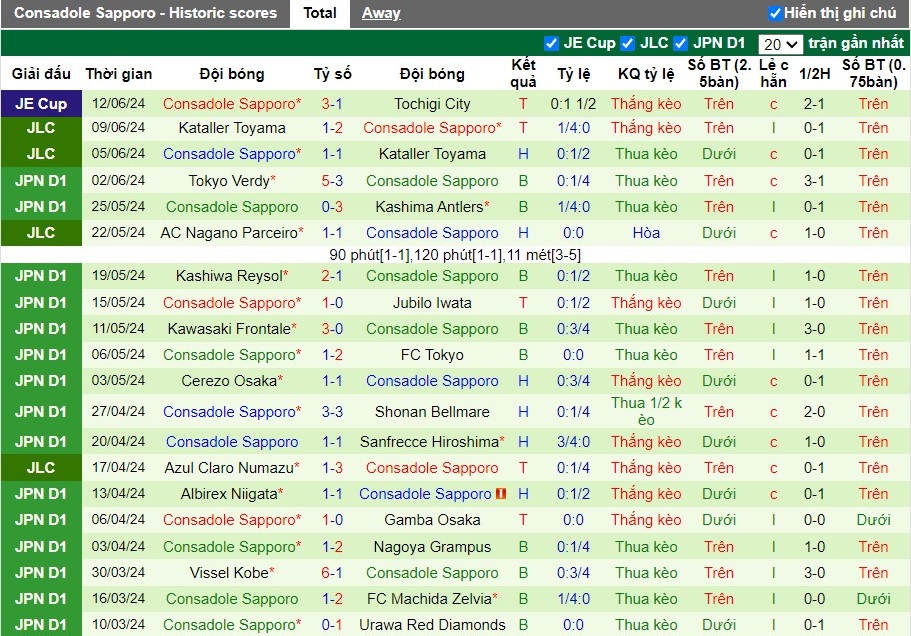Open Kataller Toyama home team link on 09/06/24
This screenshot has width=911, height=636.
click(x=232, y=128)
